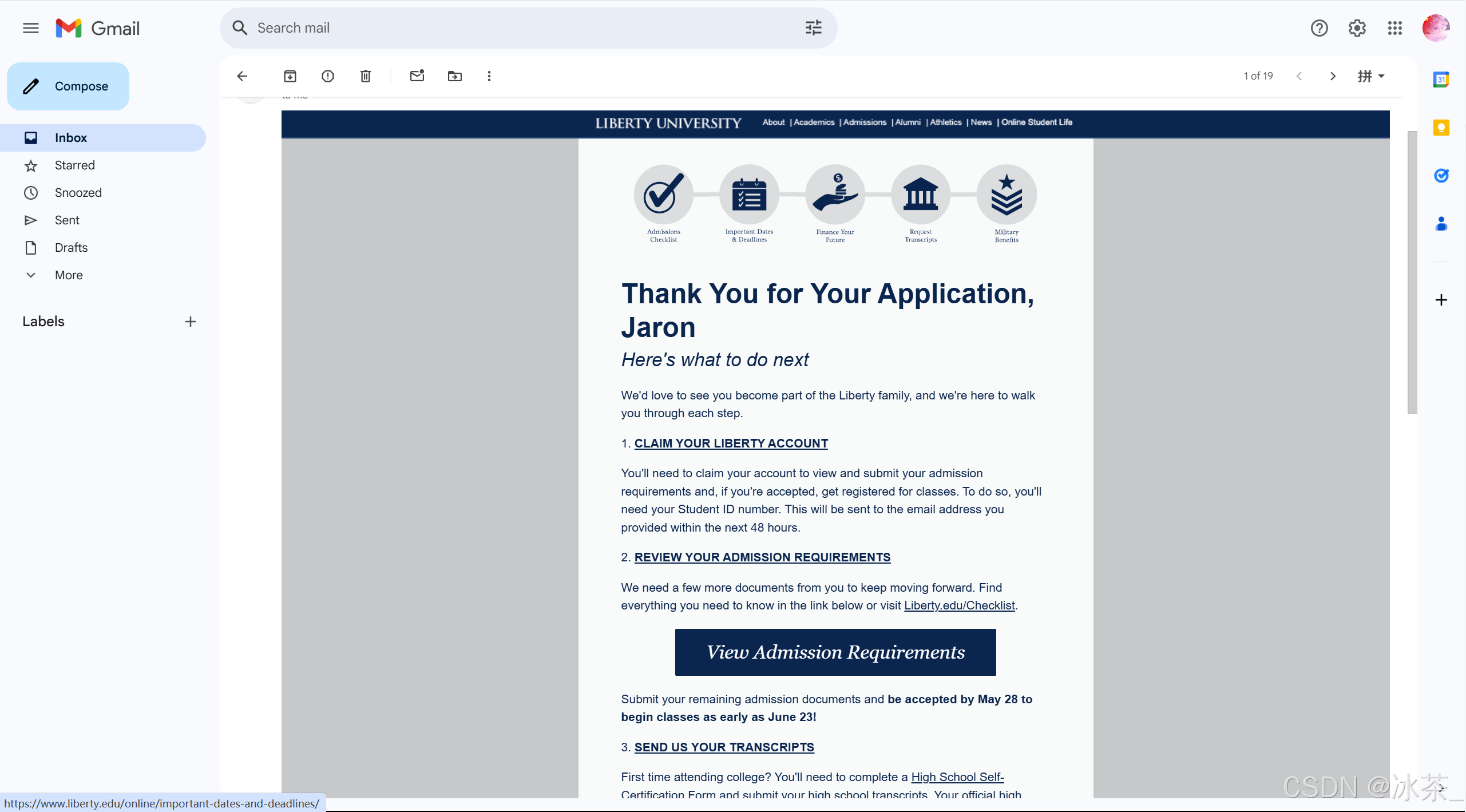
Task: Open CLAIM YOUR LIBERTY ACCOUNT link
Action: tap(731, 443)
